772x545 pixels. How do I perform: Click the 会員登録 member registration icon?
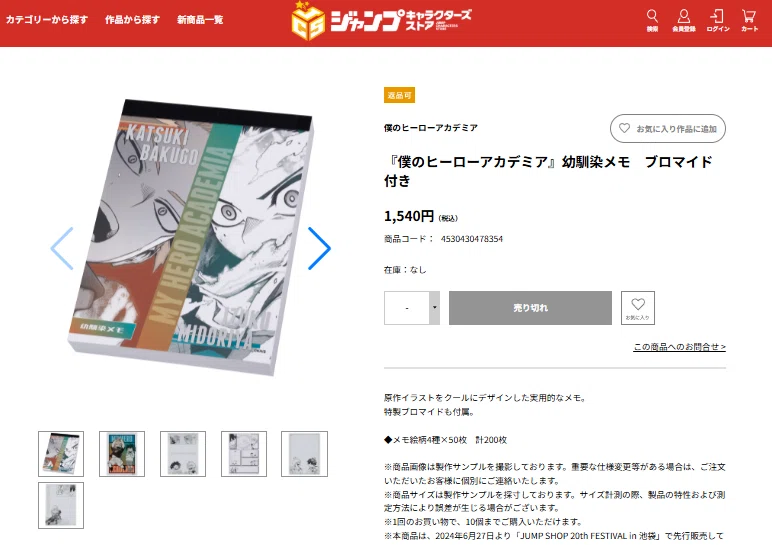684,21
